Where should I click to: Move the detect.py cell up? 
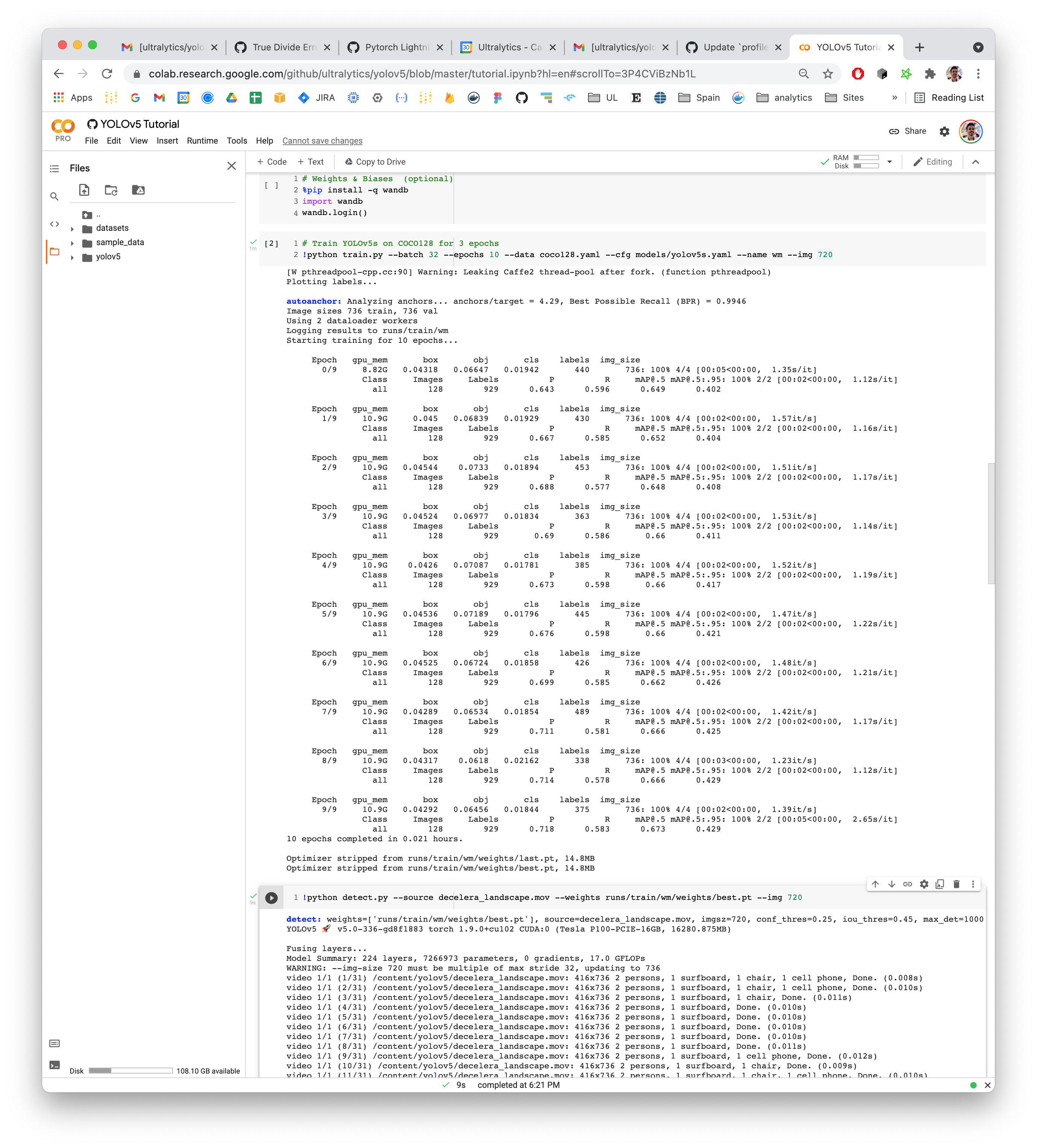point(875,884)
